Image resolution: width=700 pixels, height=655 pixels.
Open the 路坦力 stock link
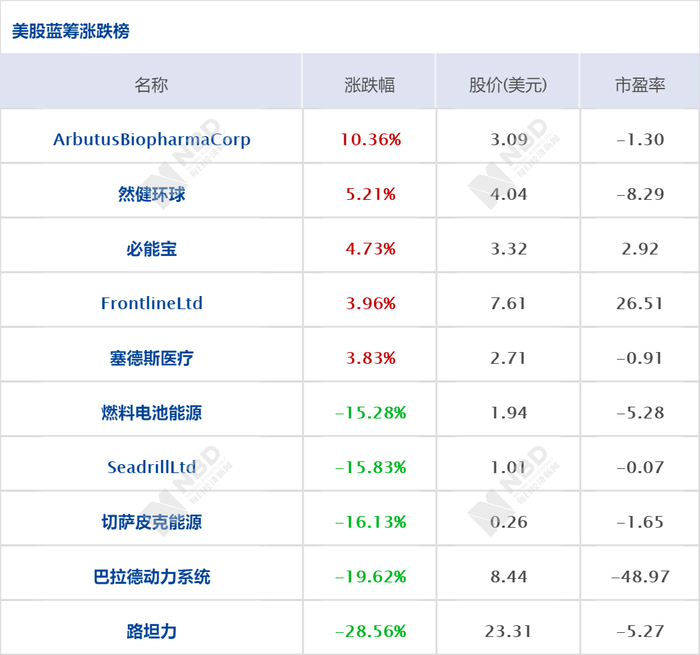coord(152,631)
